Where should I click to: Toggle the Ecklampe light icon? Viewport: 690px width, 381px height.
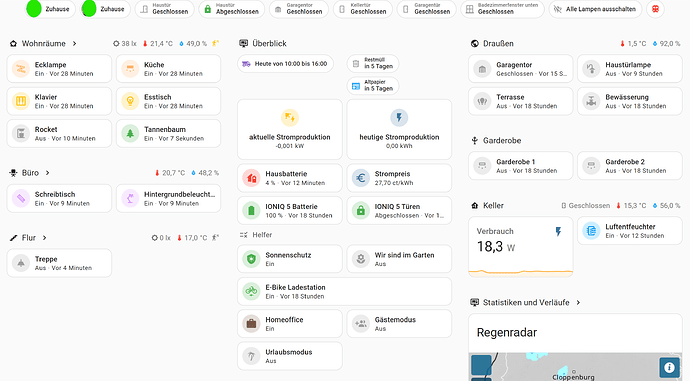[21, 69]
